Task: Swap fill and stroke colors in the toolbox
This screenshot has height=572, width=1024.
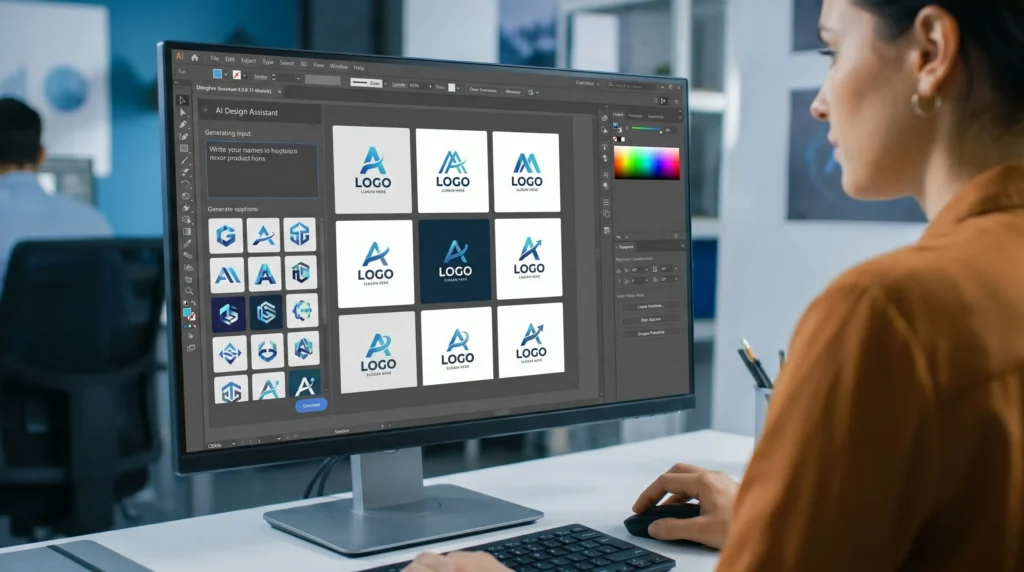Action: click(x=193, y=304)
